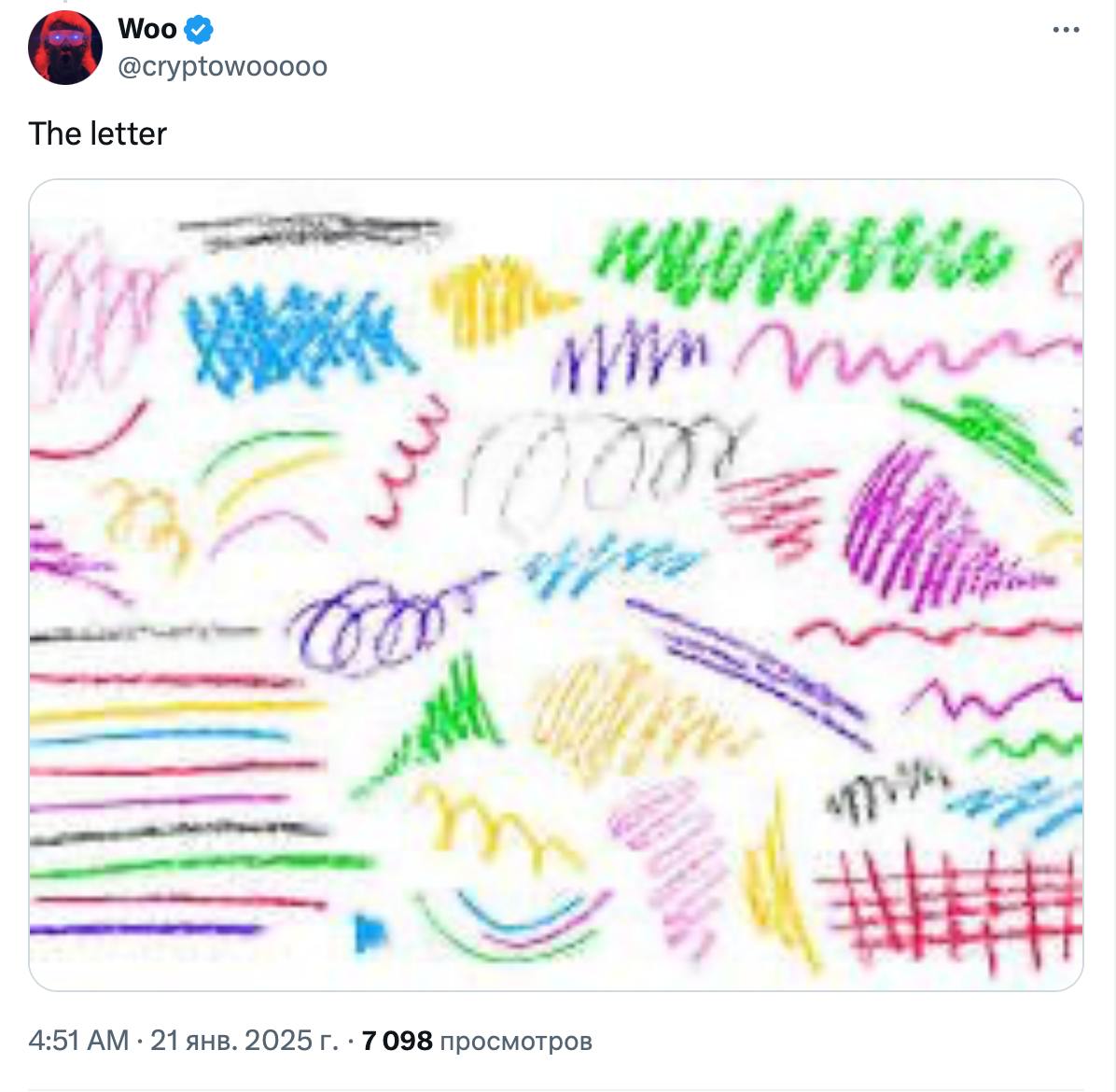Viewport: 1116px width, 1092px height.
Task: Click the tweet text "The letter"
Action: coord(97,133)
